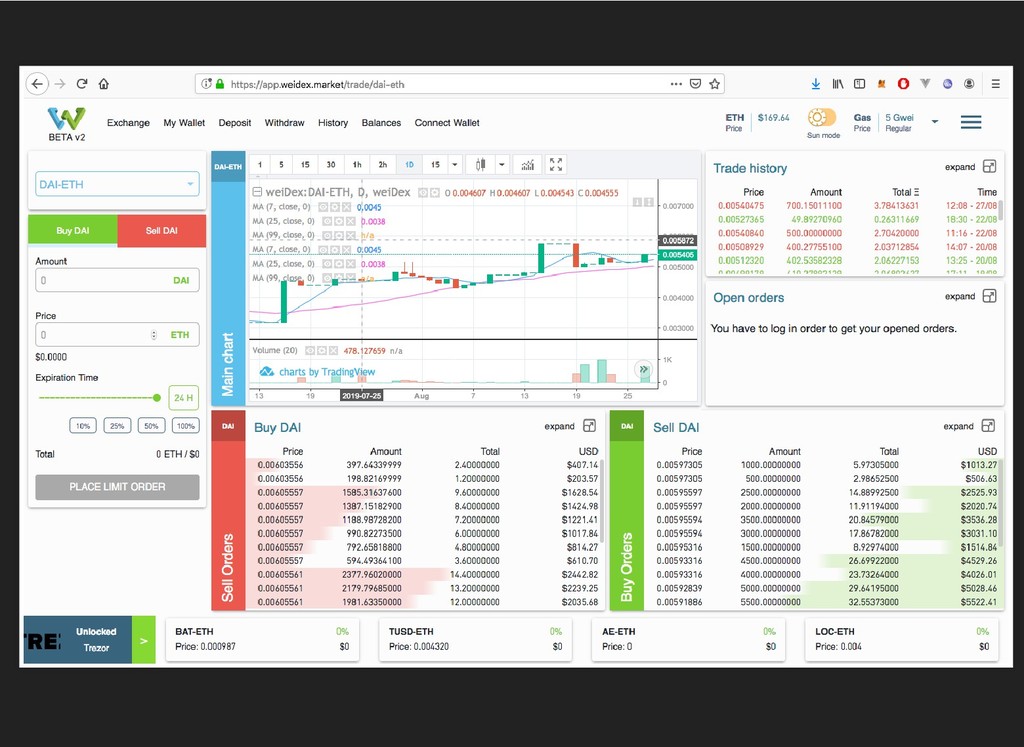The width and height of the screenshot is (1024, 747).
Task: Expand the chart interval dropdown arrow
Action: pyautogui.click(x=455, y=165)
